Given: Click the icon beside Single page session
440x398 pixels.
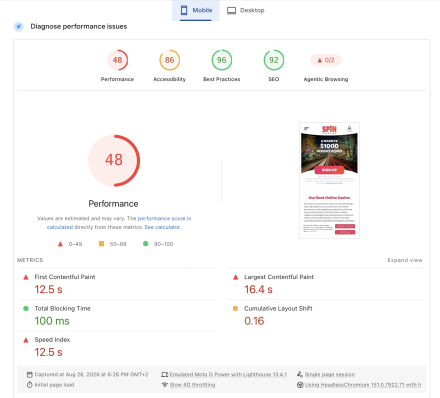Looking at the screenshot, I should click(300, 374).
